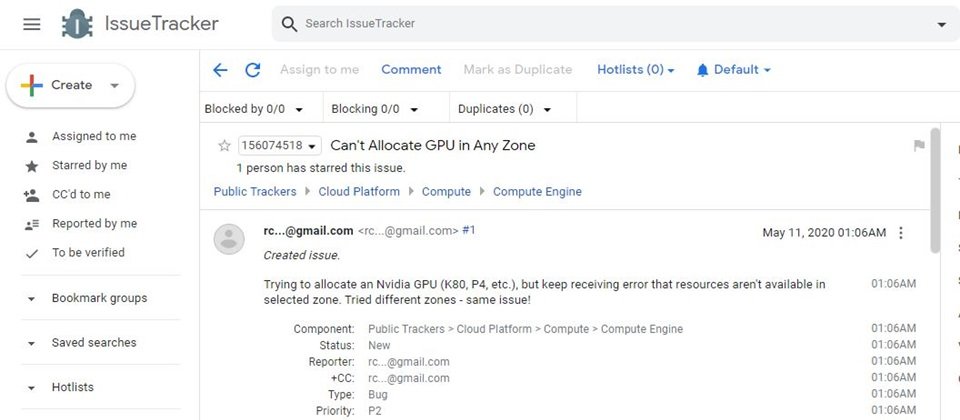
Task: Open the Create button dropdown arrow
Action: [114, 86]
